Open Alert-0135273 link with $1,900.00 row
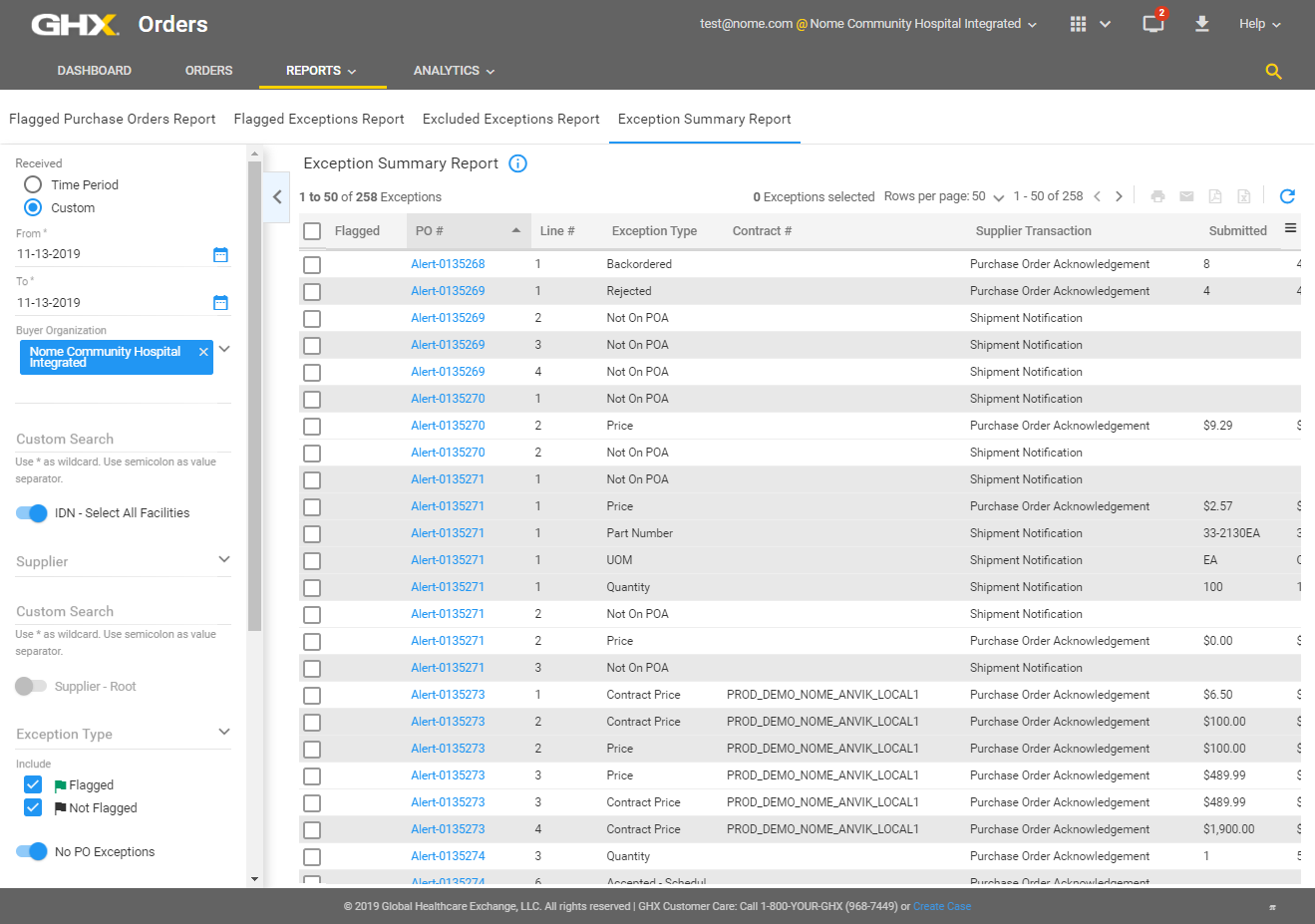 [x=448, y=829]
